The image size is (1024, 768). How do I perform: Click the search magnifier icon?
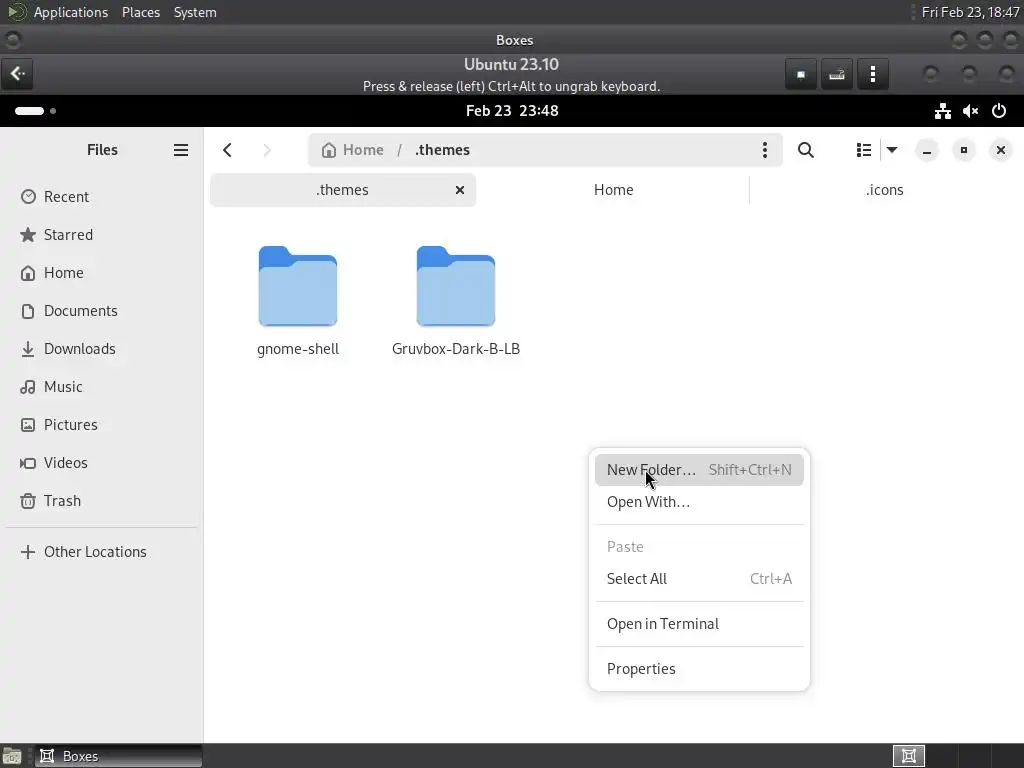point(806,150)
